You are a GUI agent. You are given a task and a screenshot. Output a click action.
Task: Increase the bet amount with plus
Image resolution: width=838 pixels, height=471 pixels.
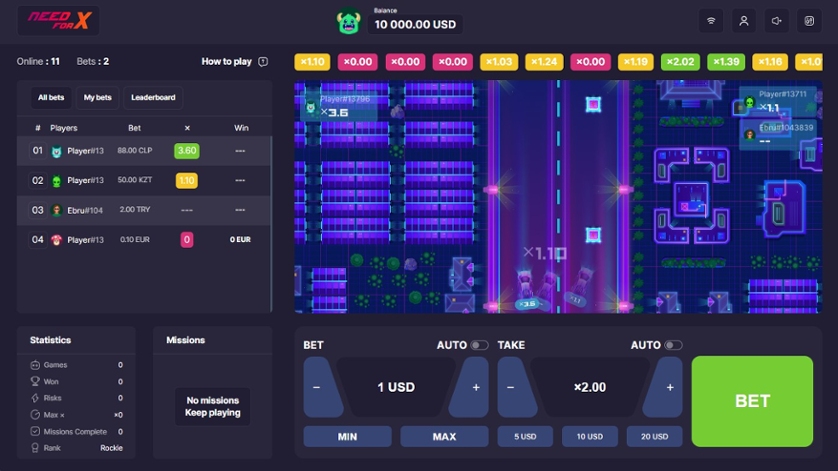pyautogui.click(x=475, y=387)
